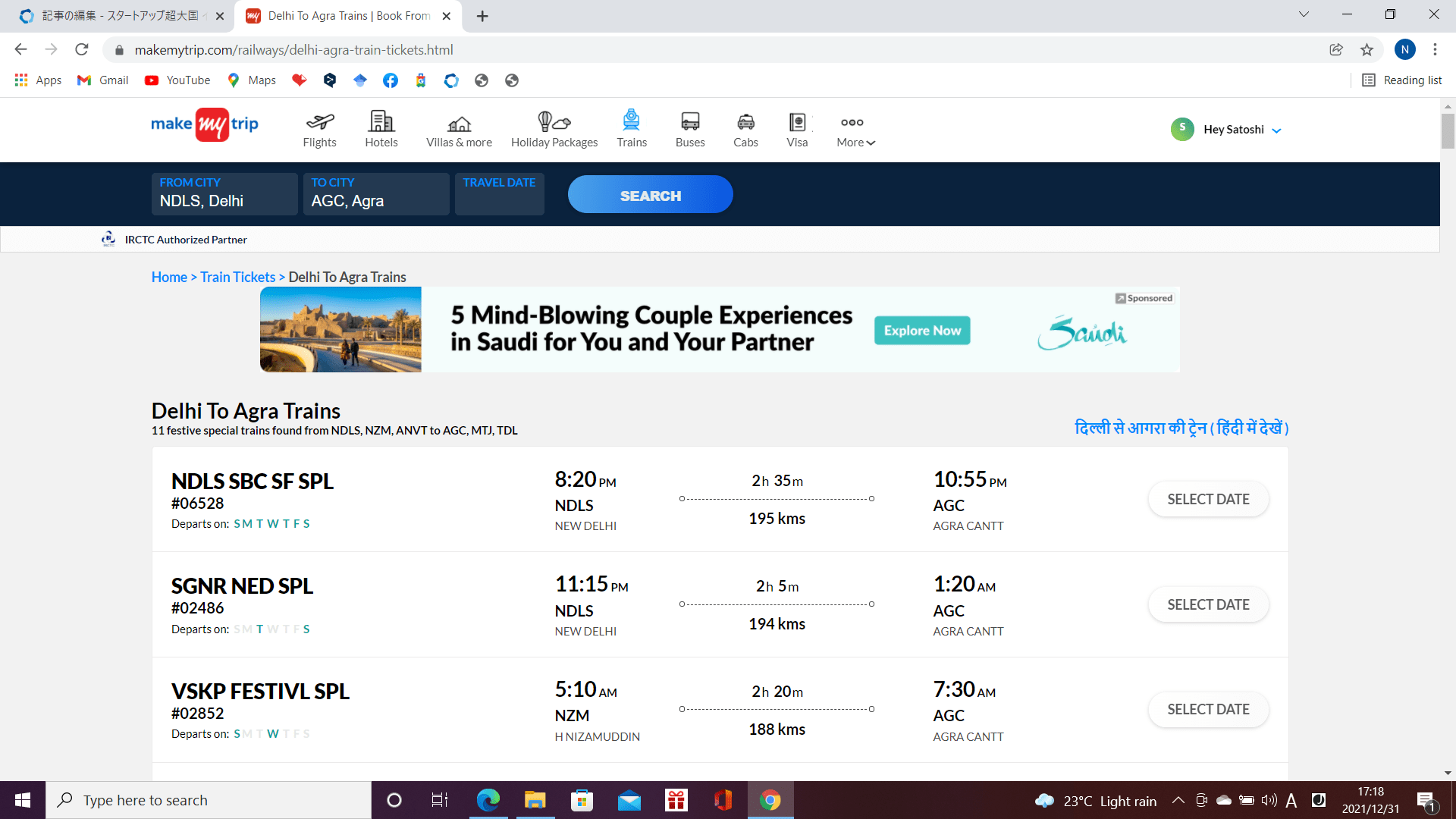Open Microsoft Edge from the taskbar
The image size is (1456, 819).
488,800
